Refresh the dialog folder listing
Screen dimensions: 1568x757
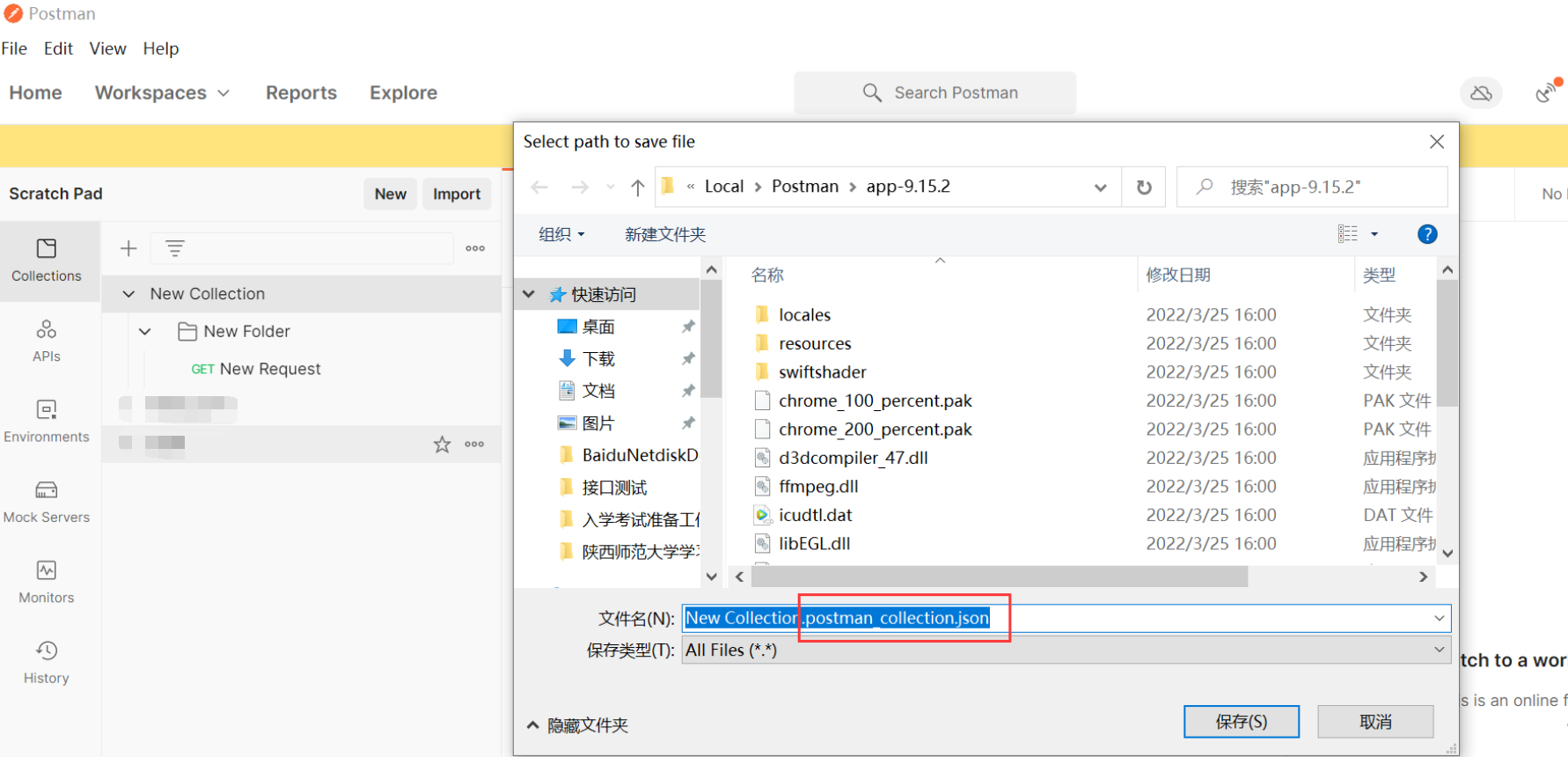click(x=1144, y=187)
